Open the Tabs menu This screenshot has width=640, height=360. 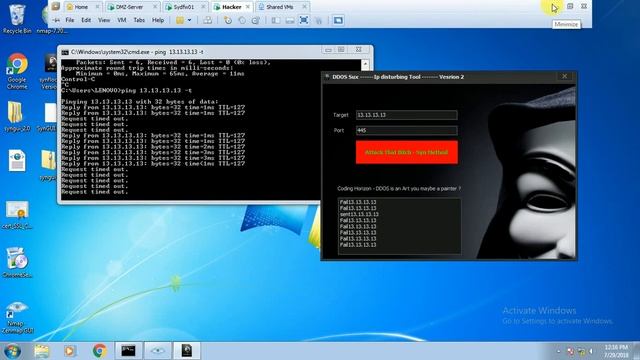(x=139, y=20)
